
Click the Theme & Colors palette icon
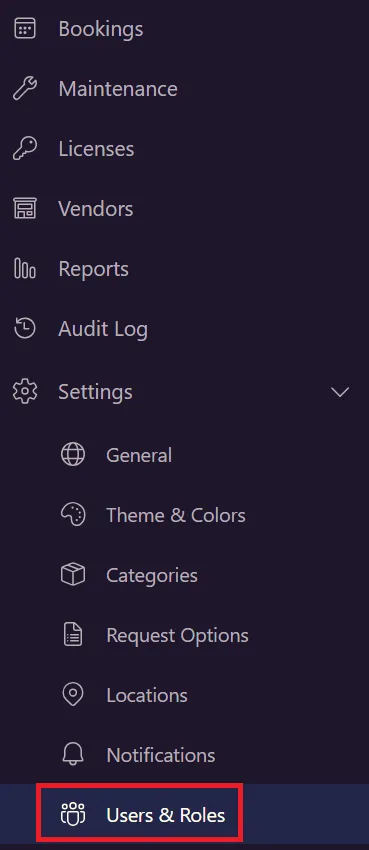pyautogui.click(x=73, y=515)
